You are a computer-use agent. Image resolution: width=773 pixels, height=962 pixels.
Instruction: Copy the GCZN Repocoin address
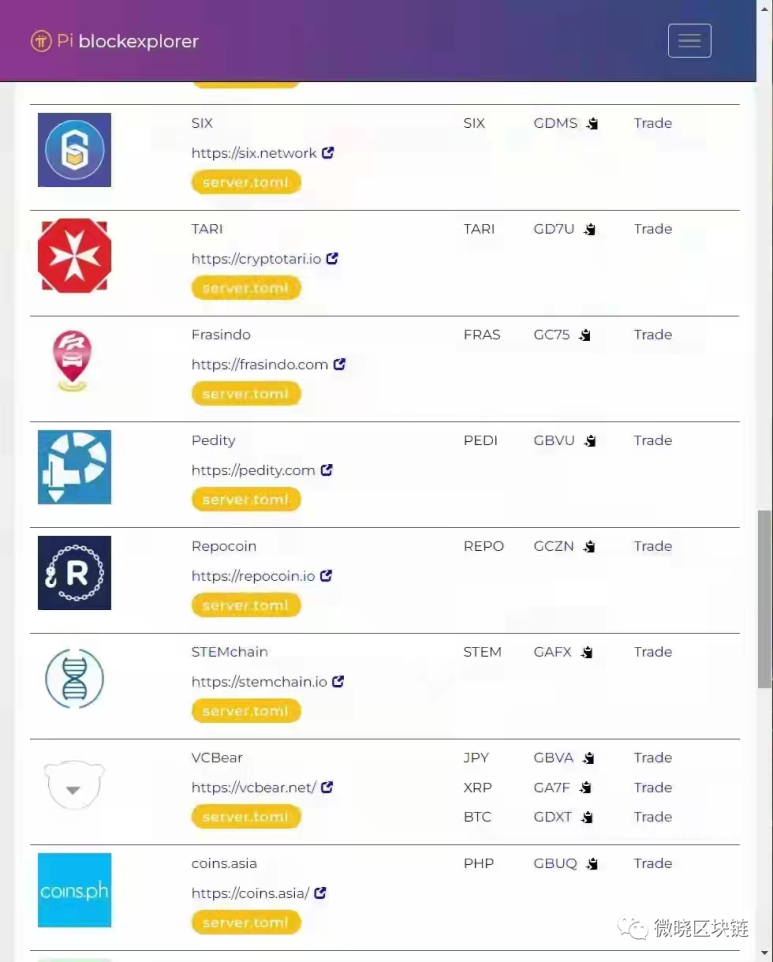[589, 546]
